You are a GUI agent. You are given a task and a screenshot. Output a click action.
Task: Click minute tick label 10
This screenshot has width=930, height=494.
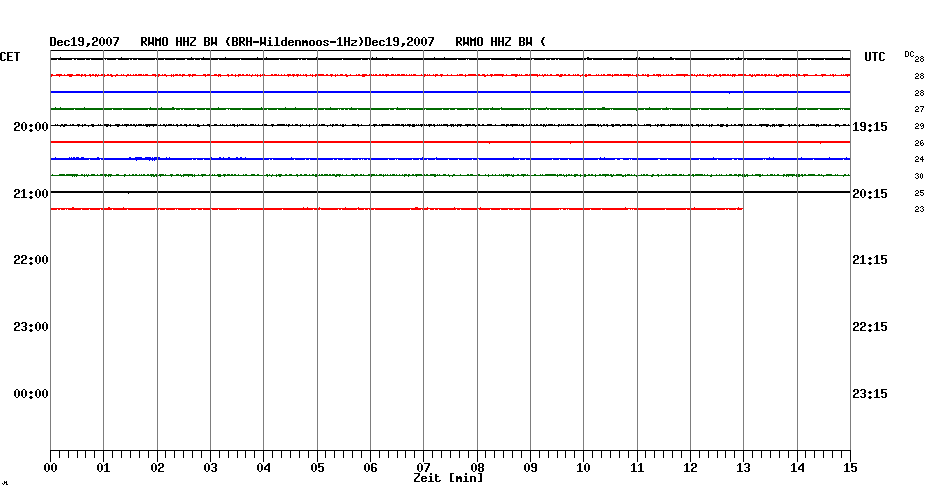[x=584, y=468]
